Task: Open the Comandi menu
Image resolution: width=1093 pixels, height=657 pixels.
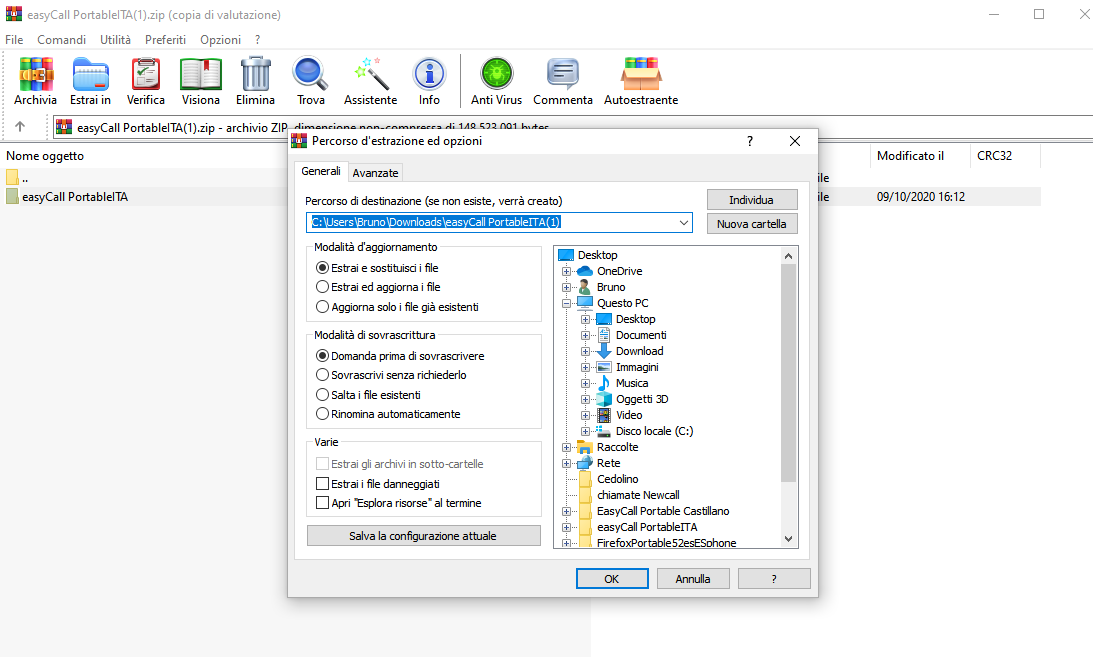Action: (x=61, y=40)
